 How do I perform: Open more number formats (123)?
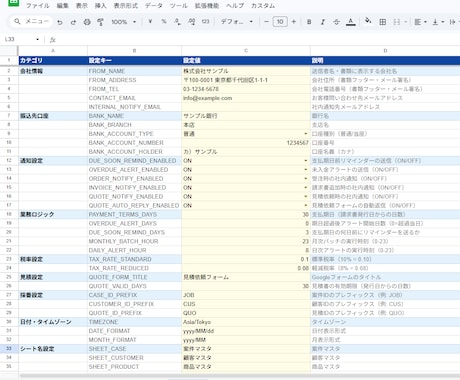tap(206, 22)
